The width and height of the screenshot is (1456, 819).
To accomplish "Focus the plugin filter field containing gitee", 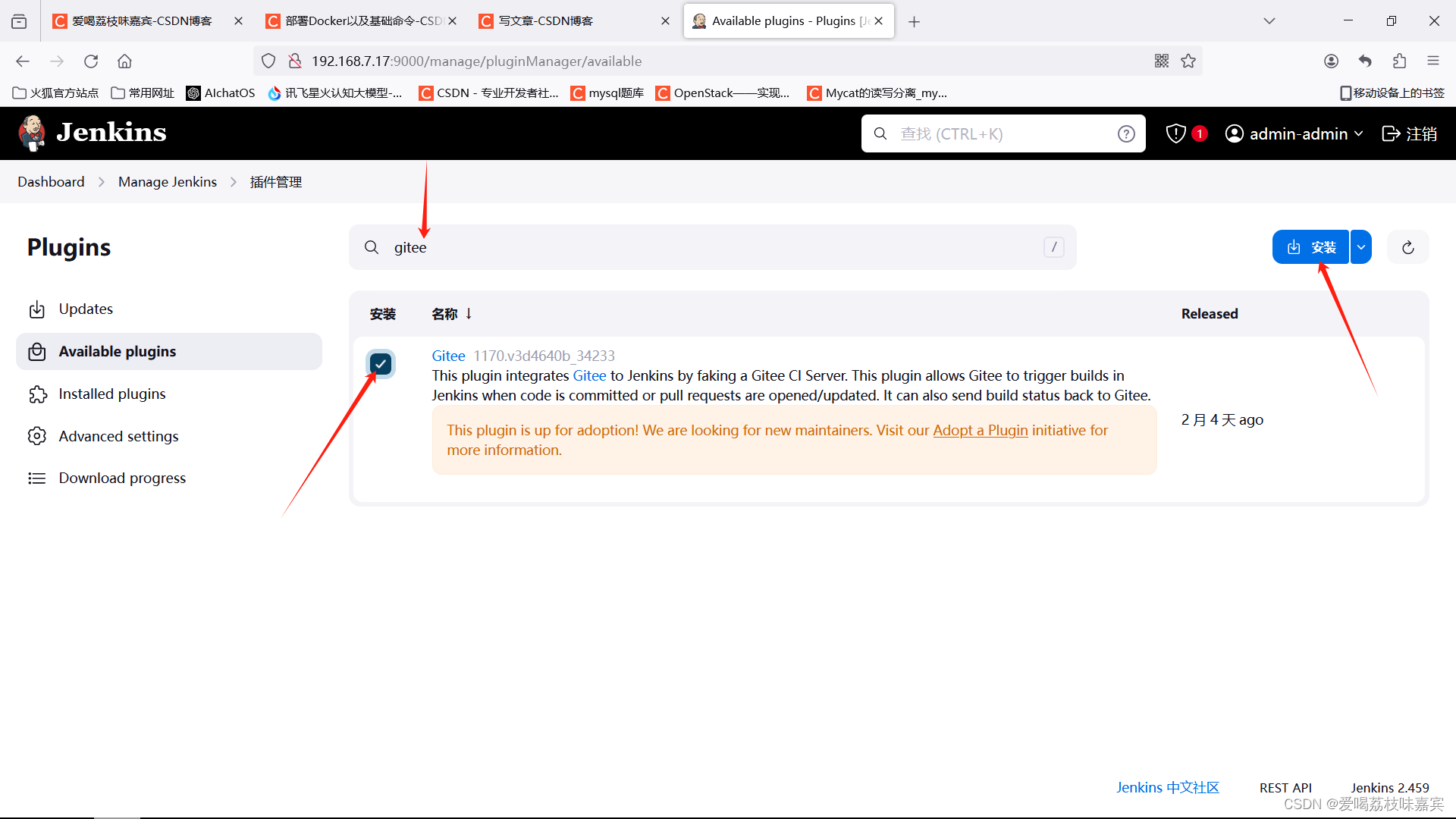I will pos(713,247).
